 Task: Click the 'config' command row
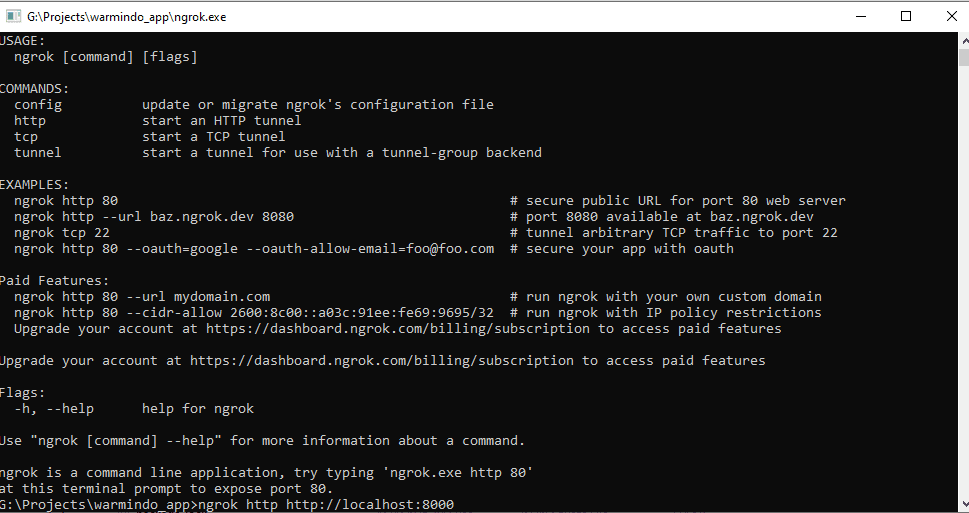click(x=254, y=105)
